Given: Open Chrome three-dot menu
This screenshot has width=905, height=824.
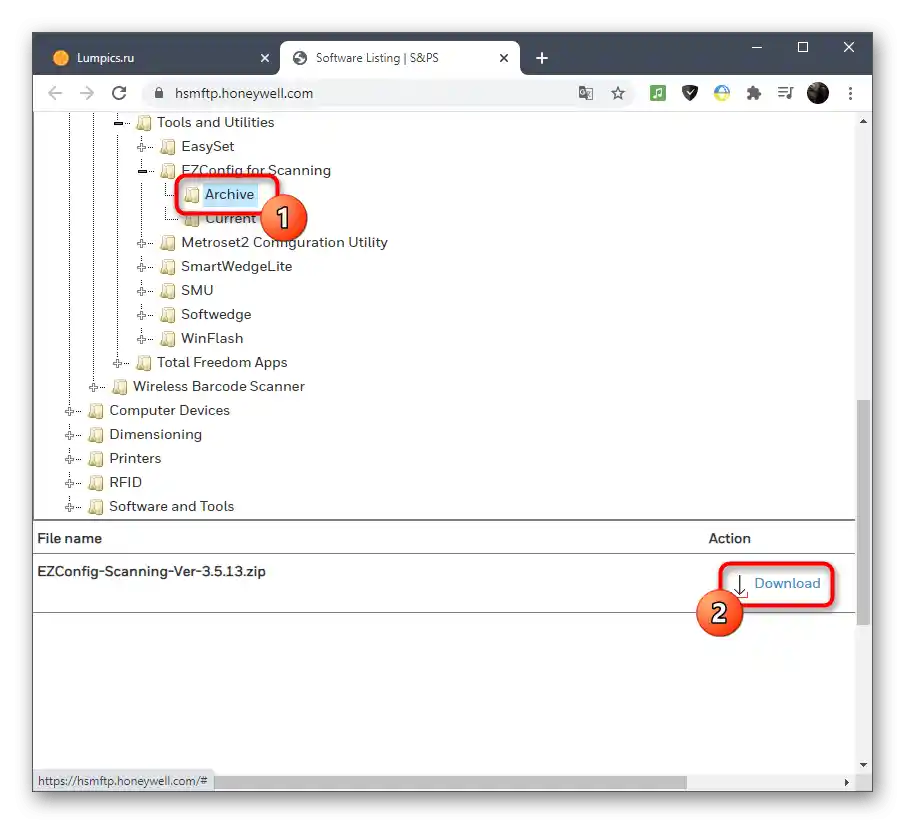Looking at the screenshot, I should pos(850,93).
